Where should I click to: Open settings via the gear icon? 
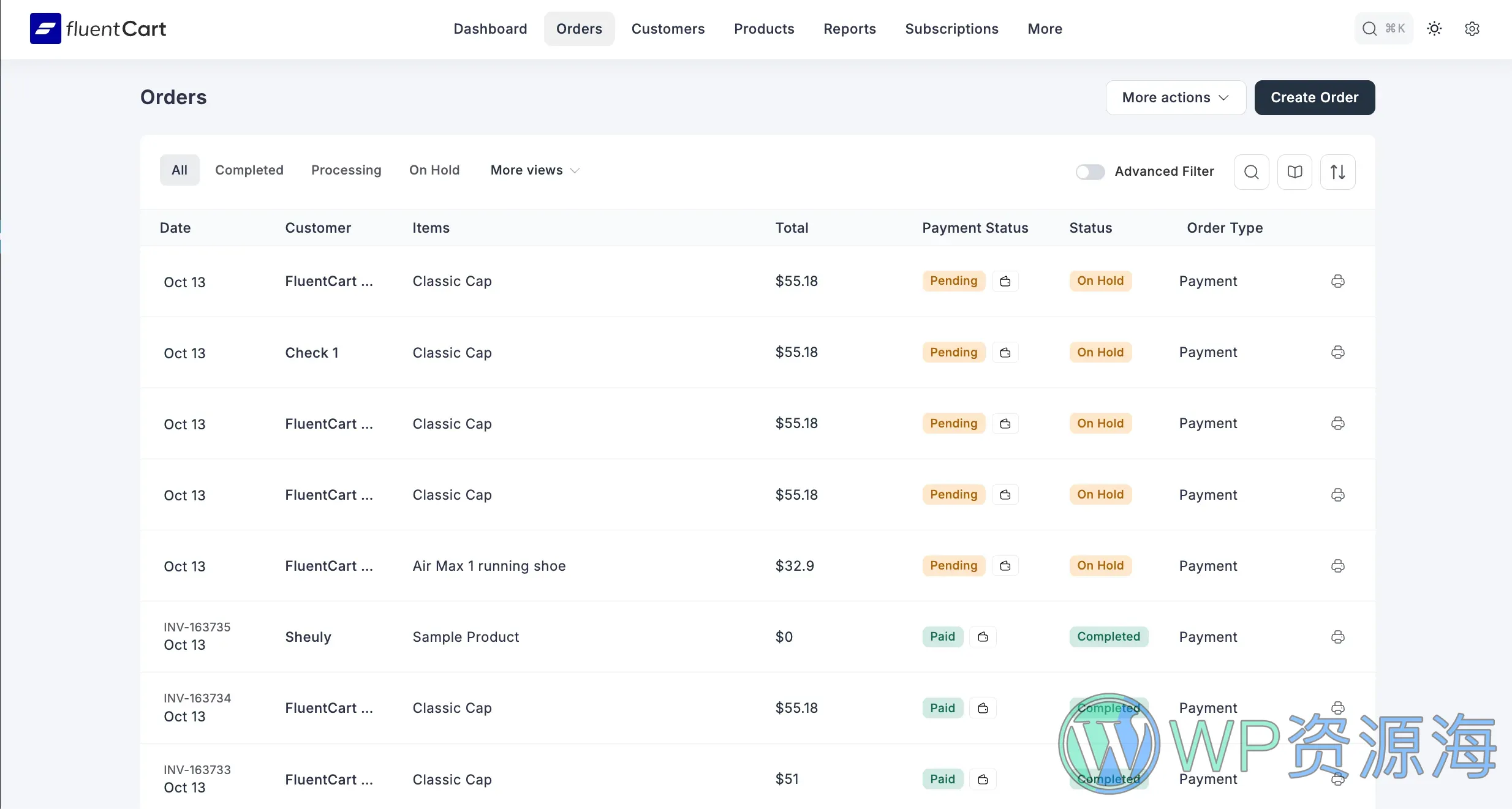pyautogui.click(x=1473, y=29)
